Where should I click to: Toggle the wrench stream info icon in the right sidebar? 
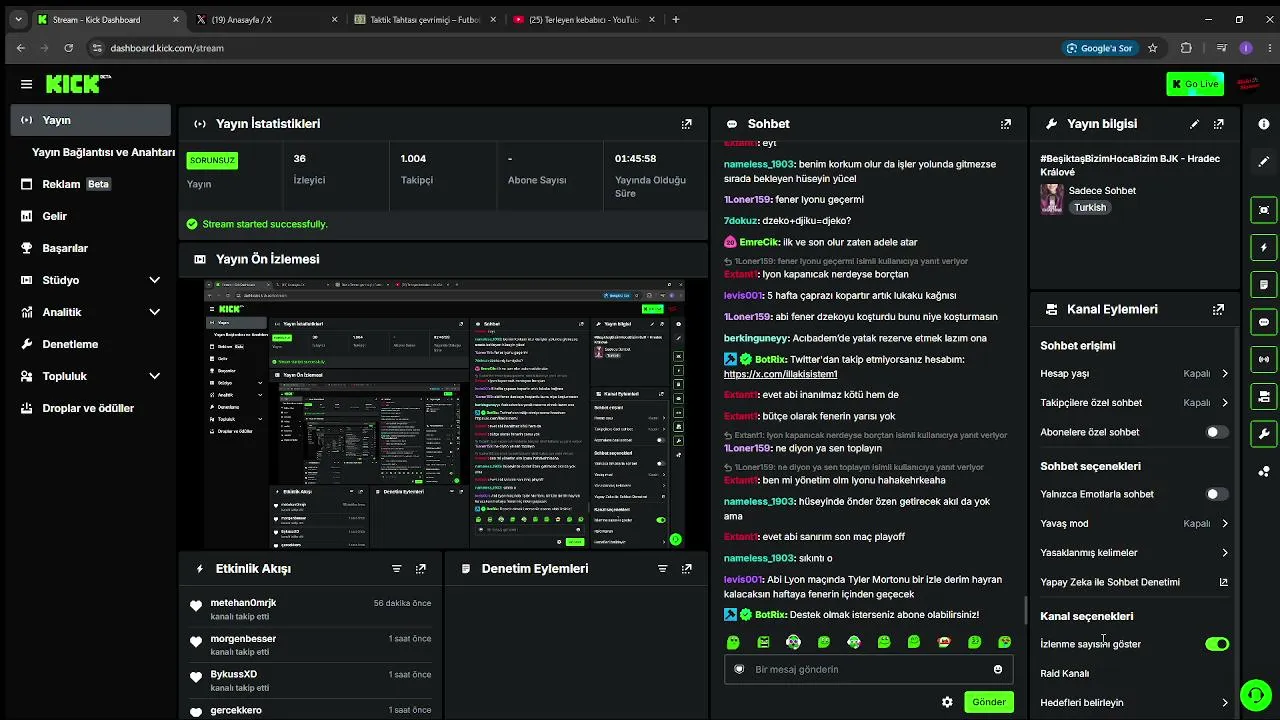coord(1264,434)
